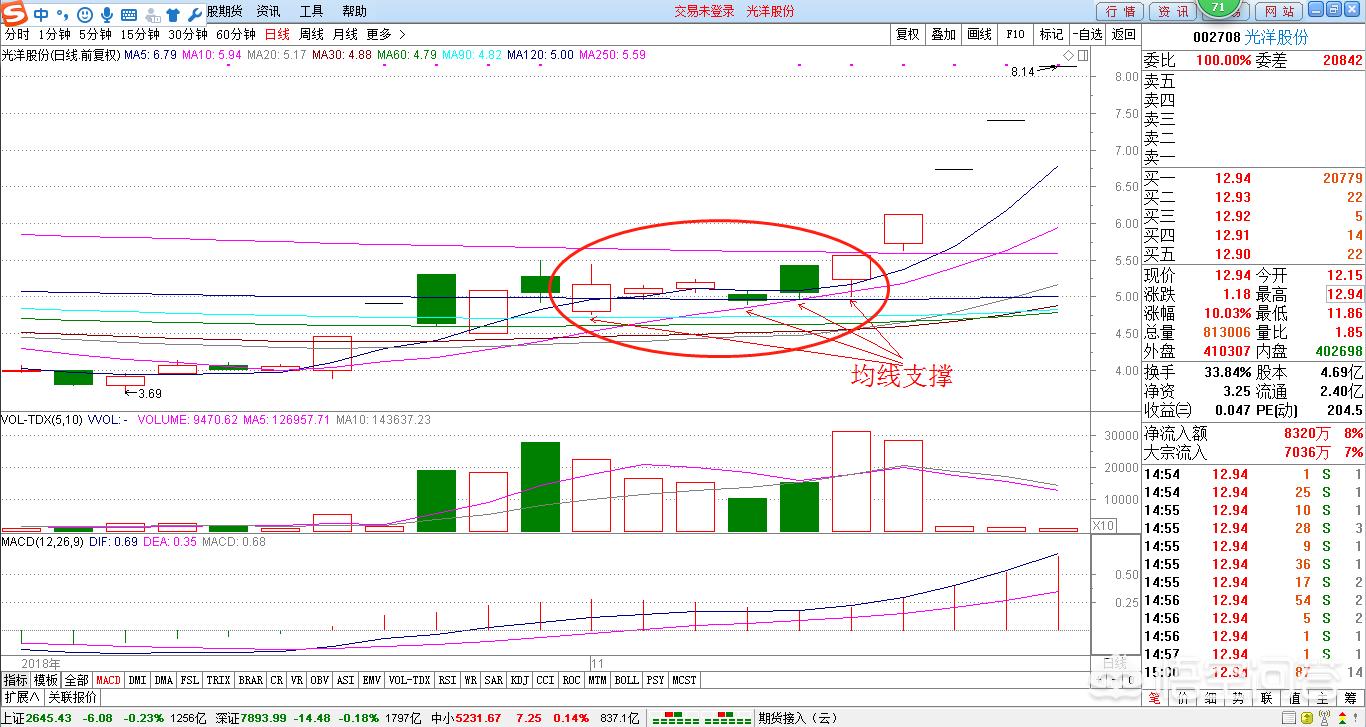Select the 周线 weekly period
This screenshot has width=1366, height=727.
pyautogui.click(x=311, y=34)
